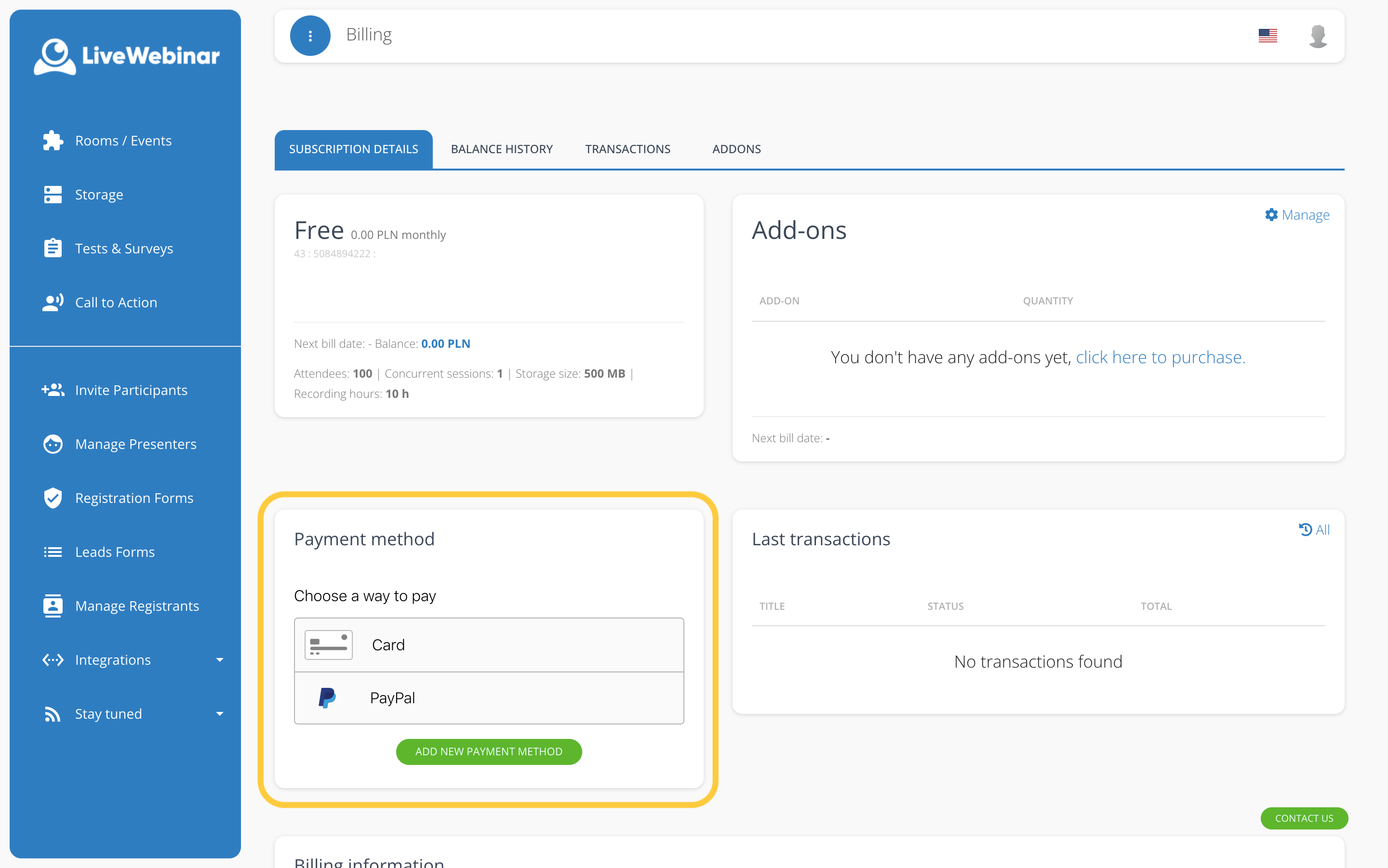
Task: Go to the Addons tab
Action: pyautogui.click(x=736, y=149)
